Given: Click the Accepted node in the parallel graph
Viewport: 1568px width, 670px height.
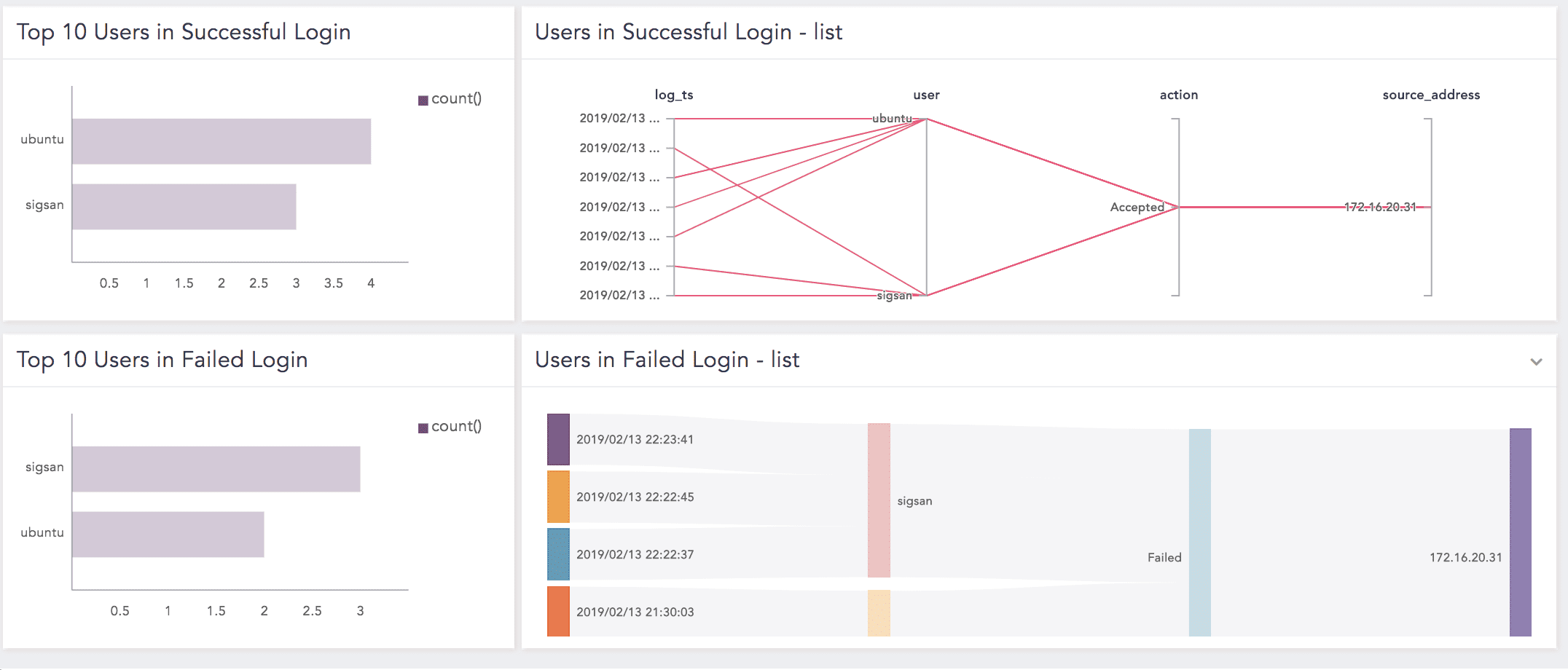Looking at the screenshot, I should pyautogui.click(x=1138, y=207).
